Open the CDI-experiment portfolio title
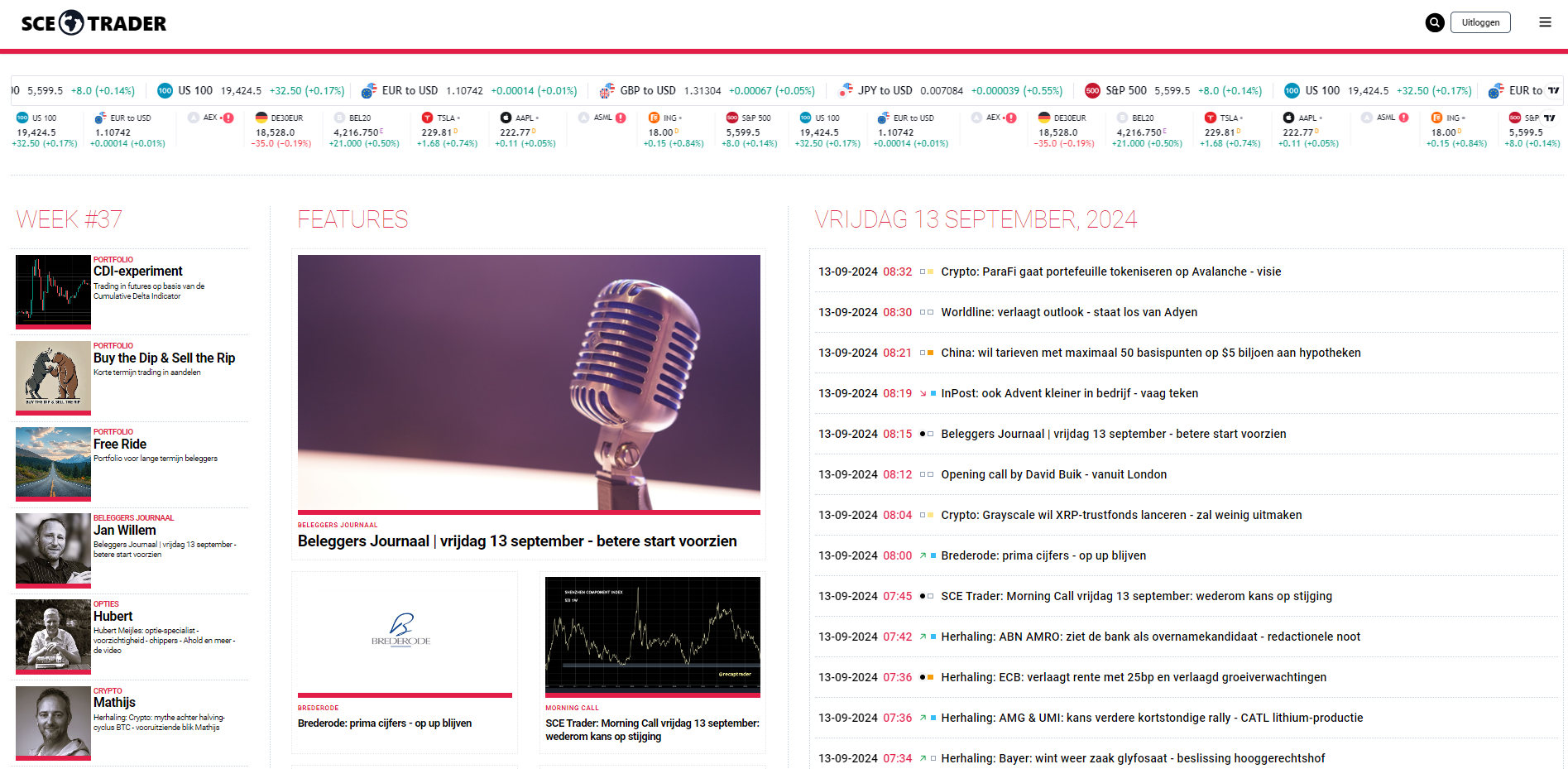The height and width of the screenshot is (769, 1568). (138, 272)
